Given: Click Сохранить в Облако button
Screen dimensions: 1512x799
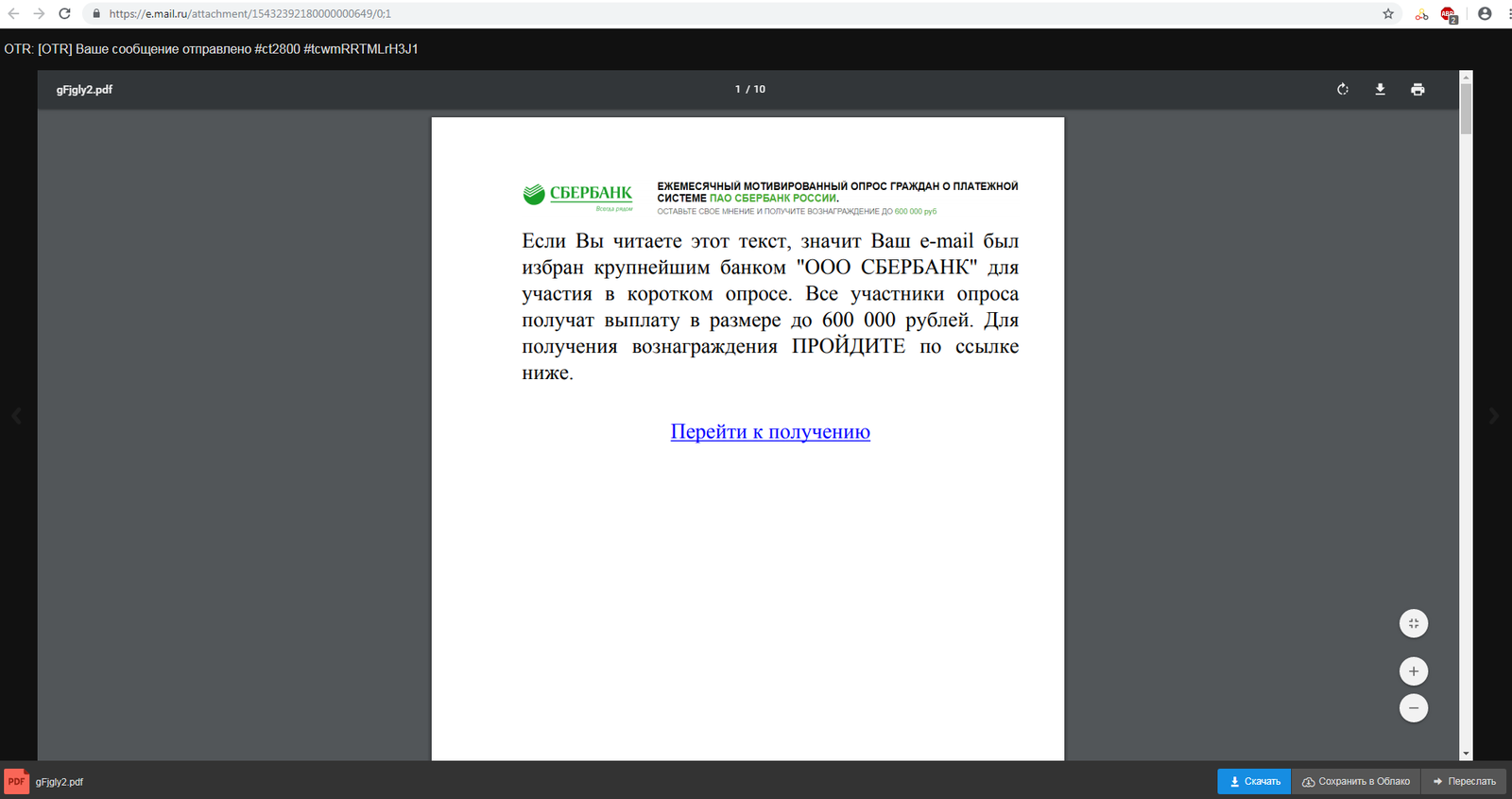Looking at the screenshot, I should pyautogui.click(x=1356, y=781).
